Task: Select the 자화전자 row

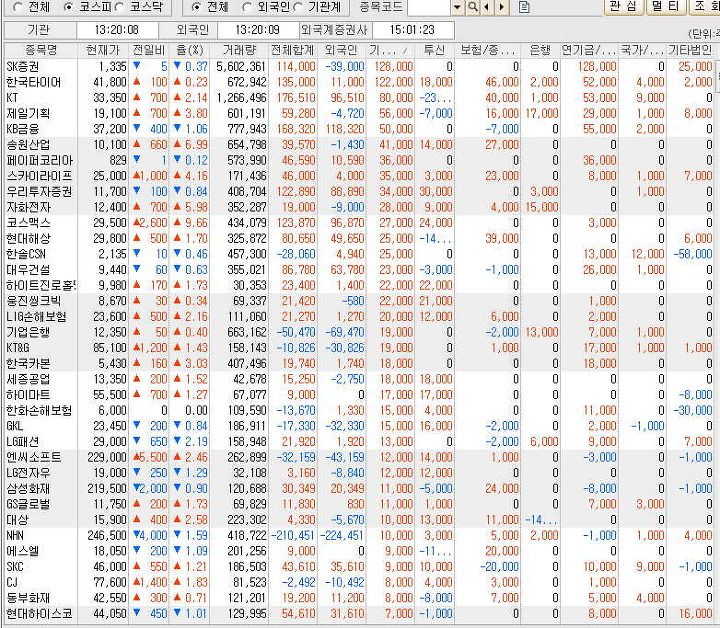Action: point(359,207)
